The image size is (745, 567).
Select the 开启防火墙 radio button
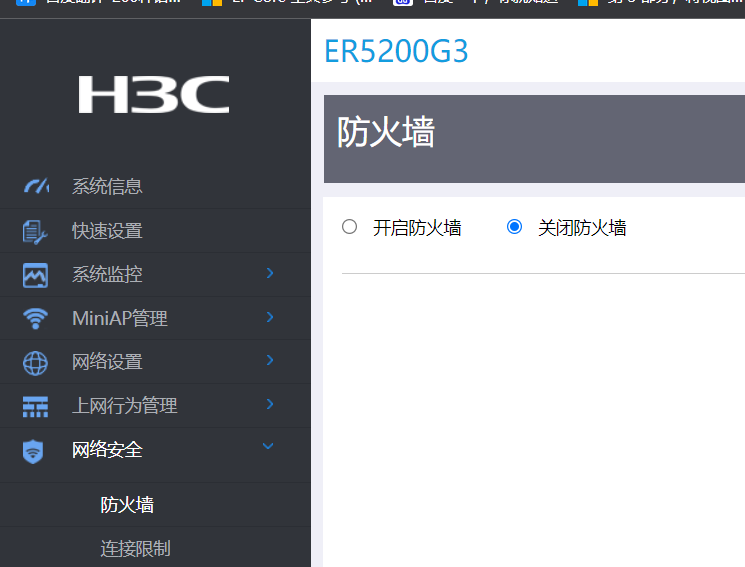click(349, 227)
